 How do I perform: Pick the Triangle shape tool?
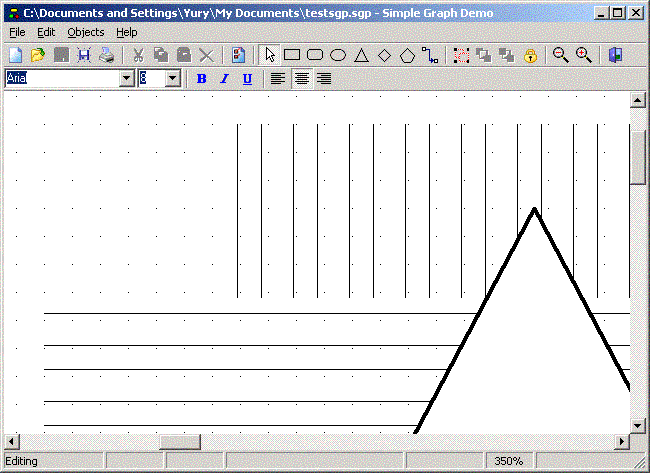[361, 56]
